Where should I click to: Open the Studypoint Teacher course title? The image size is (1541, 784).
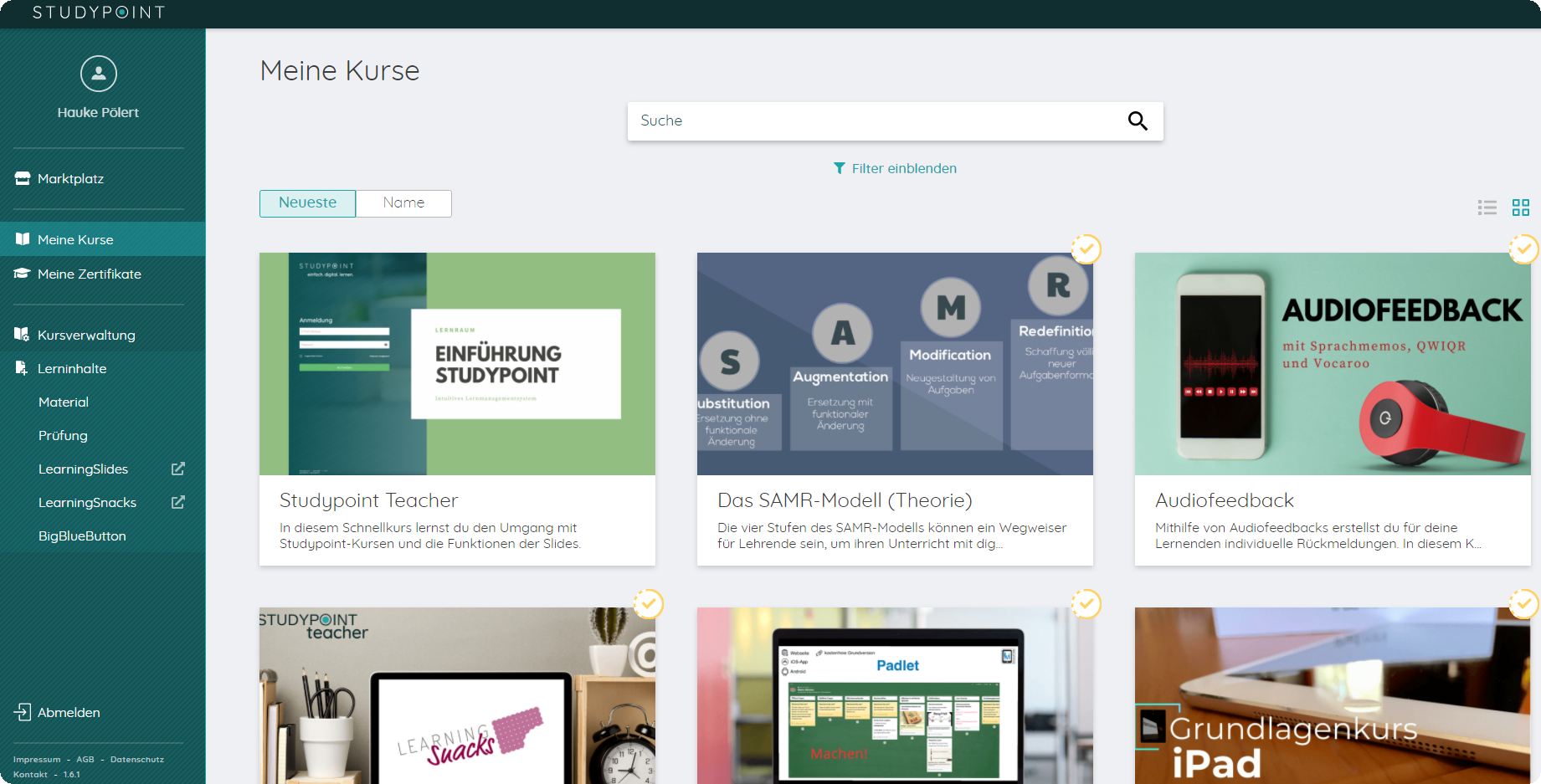[368, 500]
